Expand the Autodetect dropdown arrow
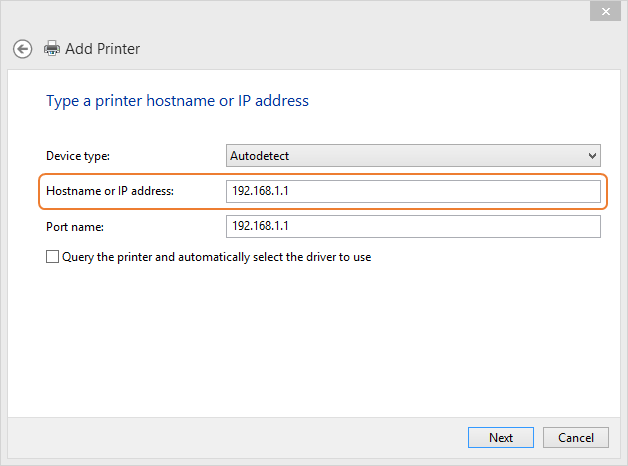 pos(592,156)
